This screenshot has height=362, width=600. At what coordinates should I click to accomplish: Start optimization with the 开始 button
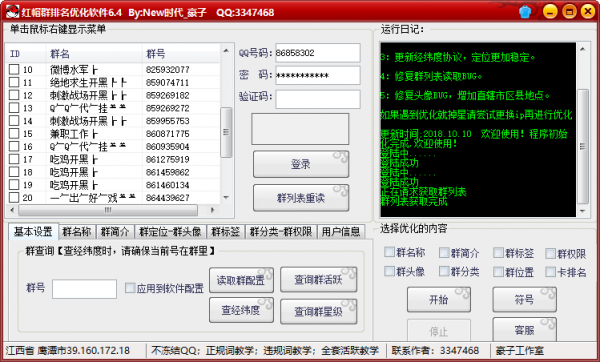(439, 300)
